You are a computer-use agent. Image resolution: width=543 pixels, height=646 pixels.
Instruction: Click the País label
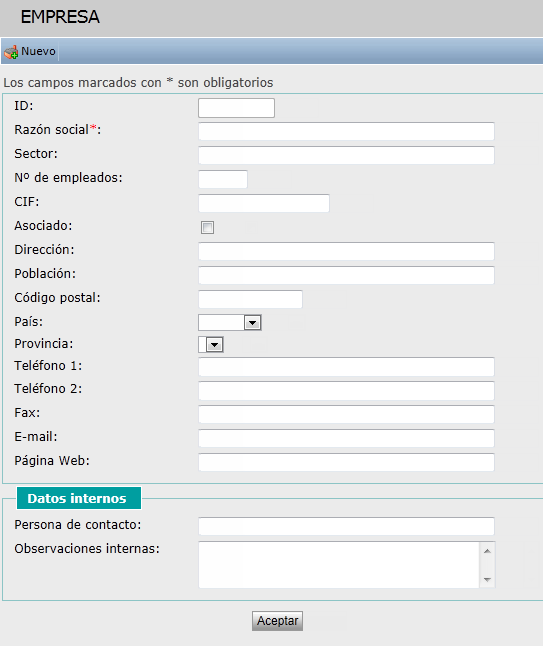tap(28, 321)
